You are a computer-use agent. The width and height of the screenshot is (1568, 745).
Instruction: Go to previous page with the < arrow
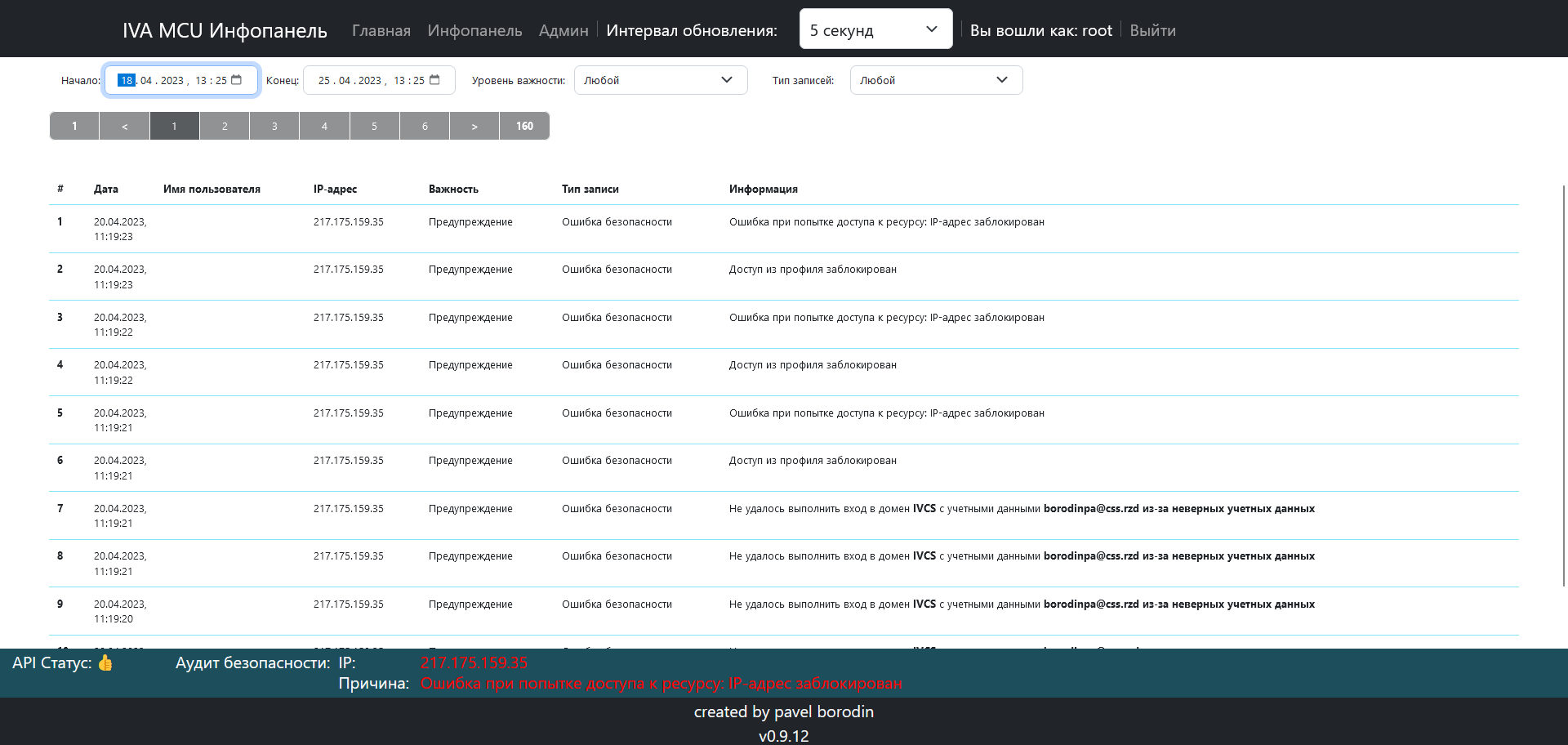tap(124, 126)
